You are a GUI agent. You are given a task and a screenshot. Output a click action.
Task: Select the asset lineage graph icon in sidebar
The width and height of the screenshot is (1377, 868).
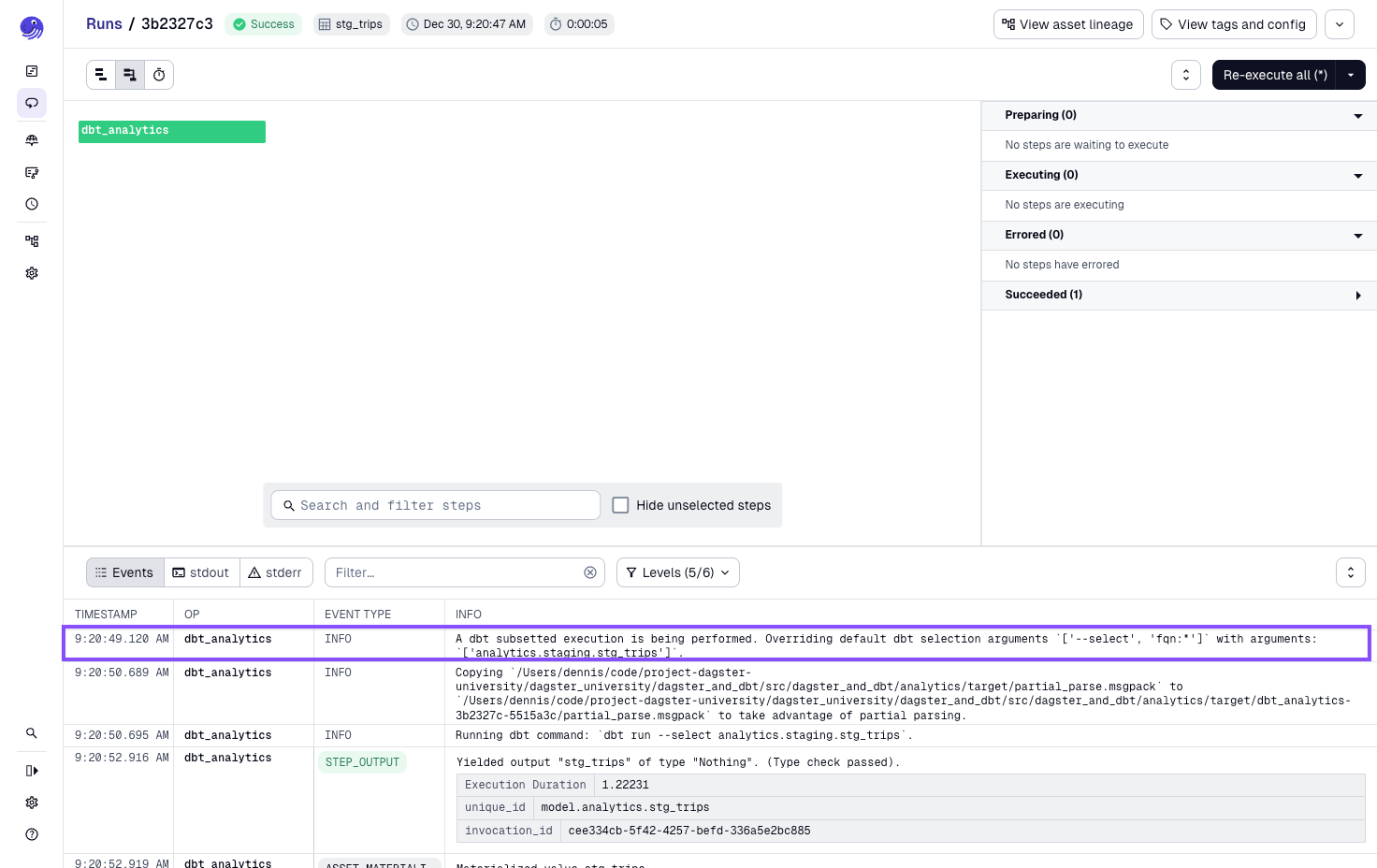tap(31, 240)
